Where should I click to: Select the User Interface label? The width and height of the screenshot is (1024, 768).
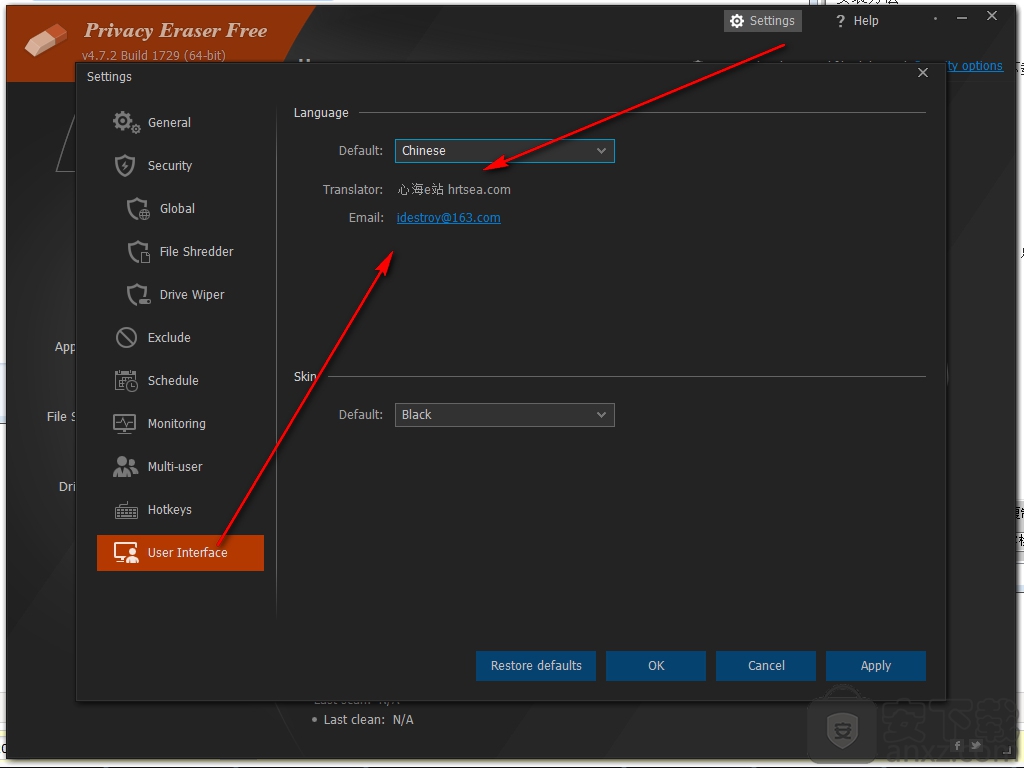187,552
